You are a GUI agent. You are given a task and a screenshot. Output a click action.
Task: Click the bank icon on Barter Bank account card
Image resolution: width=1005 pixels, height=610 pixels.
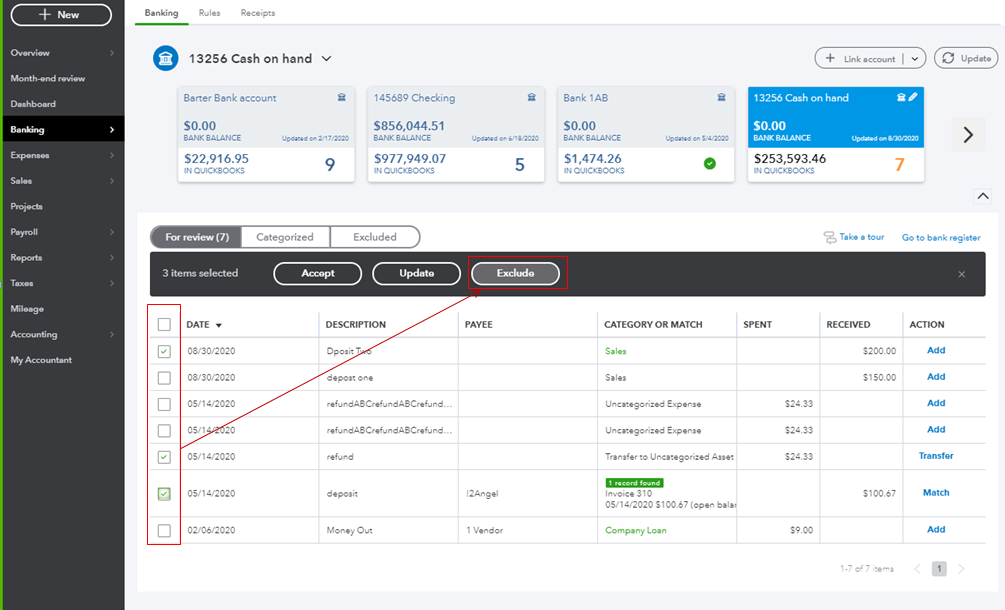coord(342,98)
